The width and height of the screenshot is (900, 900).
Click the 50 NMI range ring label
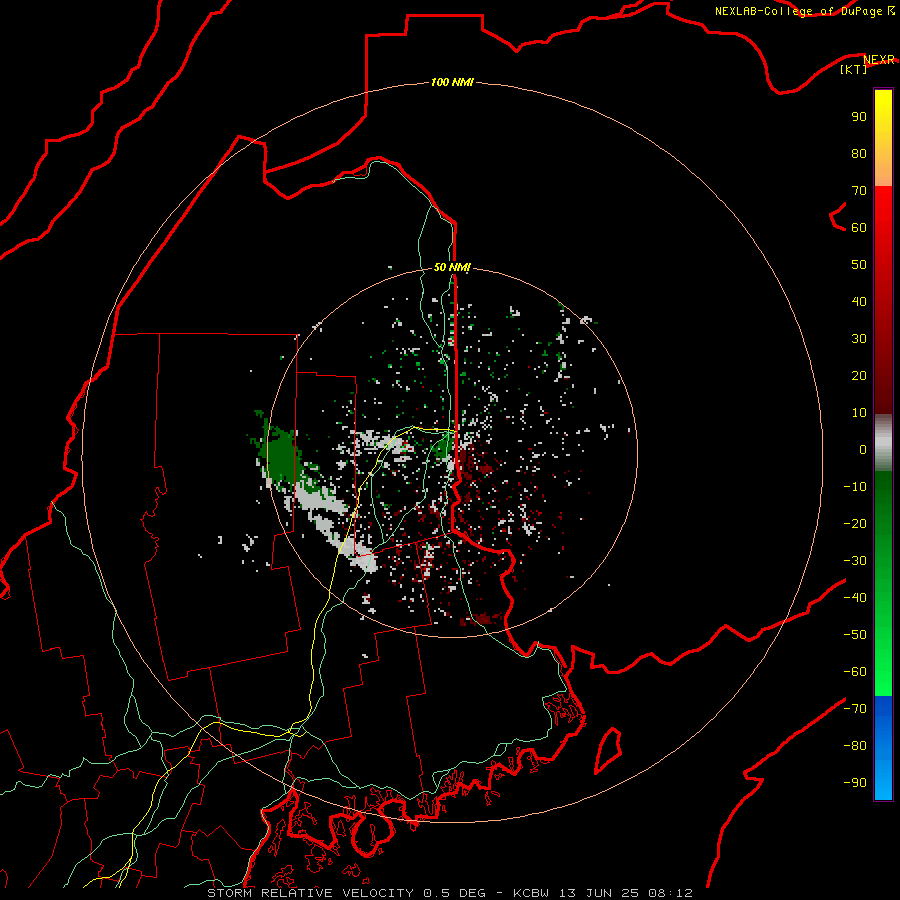pos(452,267)
